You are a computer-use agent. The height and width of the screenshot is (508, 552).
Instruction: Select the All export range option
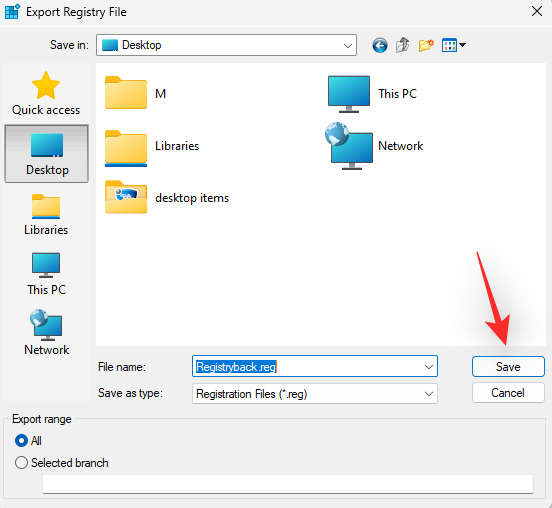[x=29, y=440]
